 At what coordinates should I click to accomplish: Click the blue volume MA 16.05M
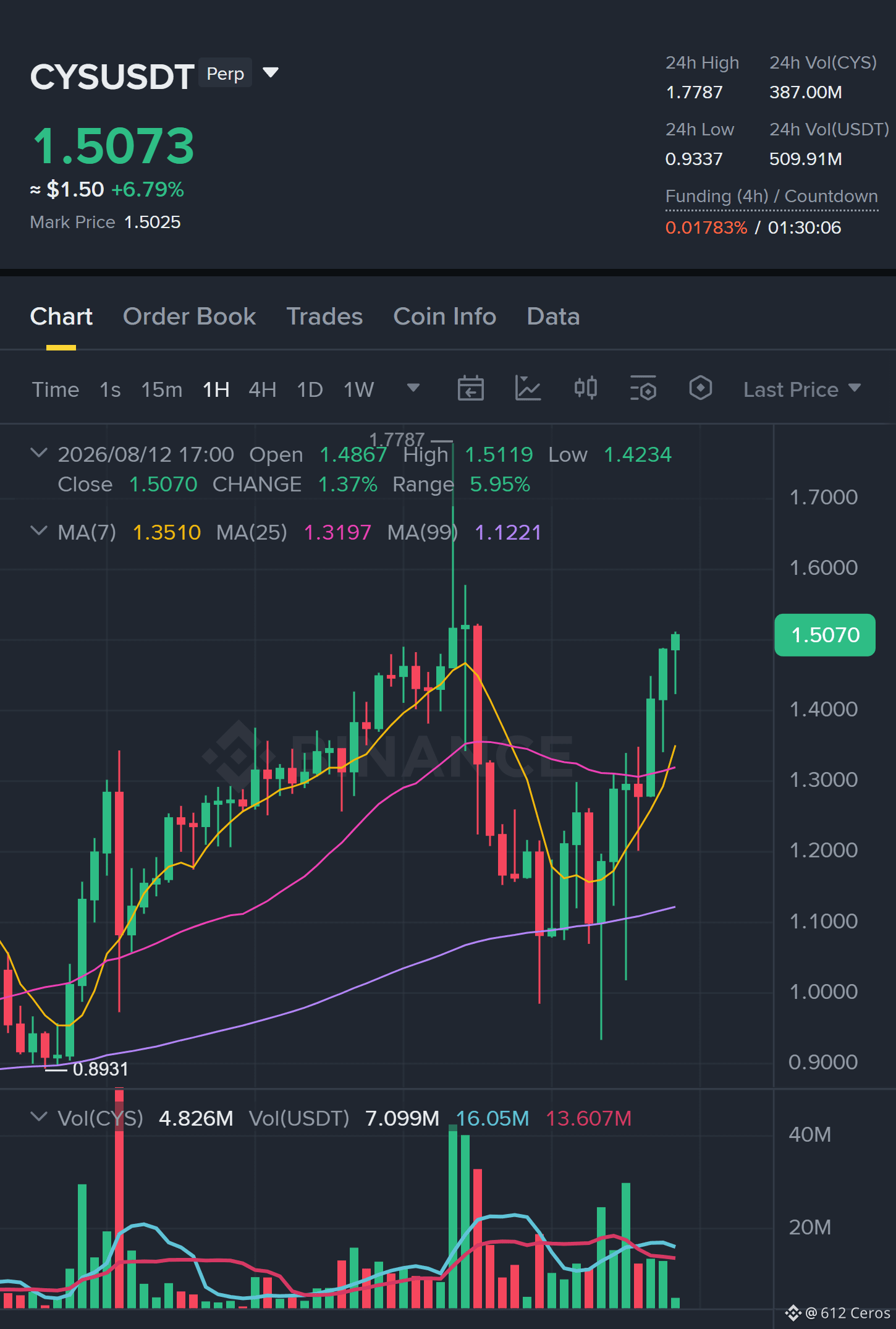tap(492, 1118)
